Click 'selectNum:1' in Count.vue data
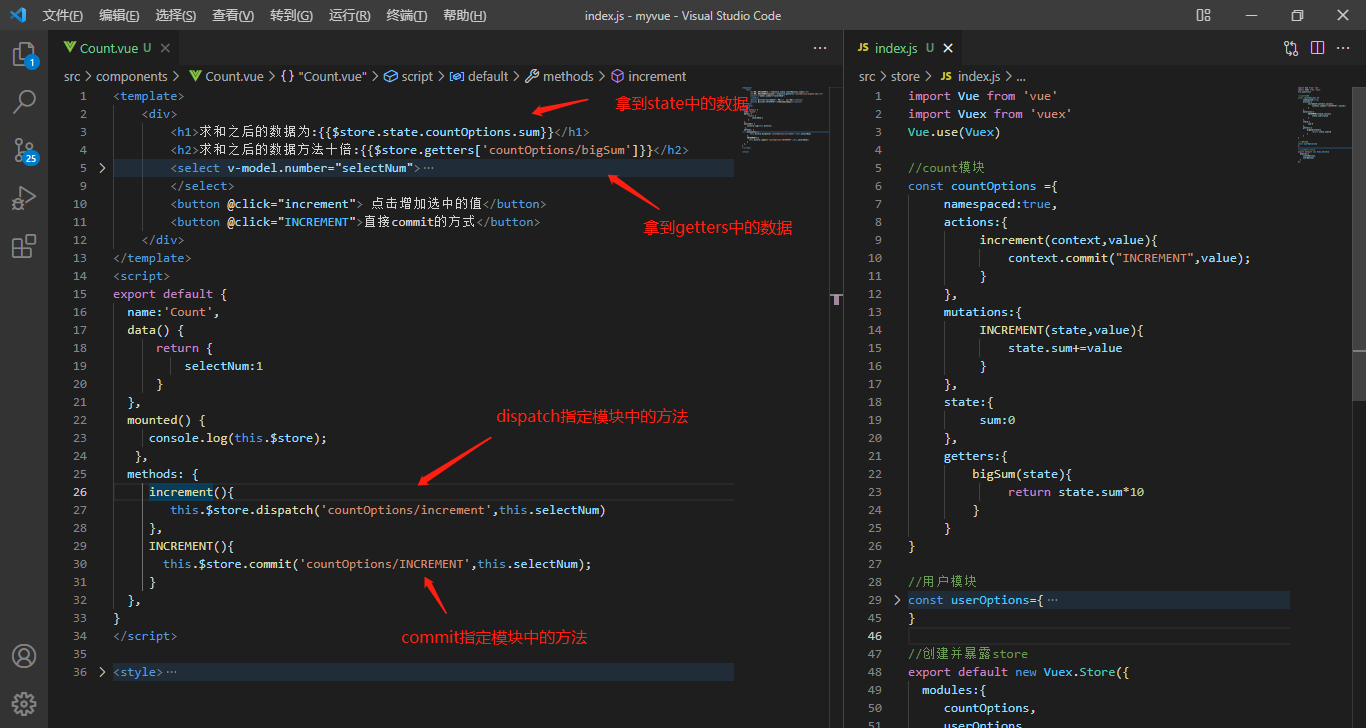 224,366
